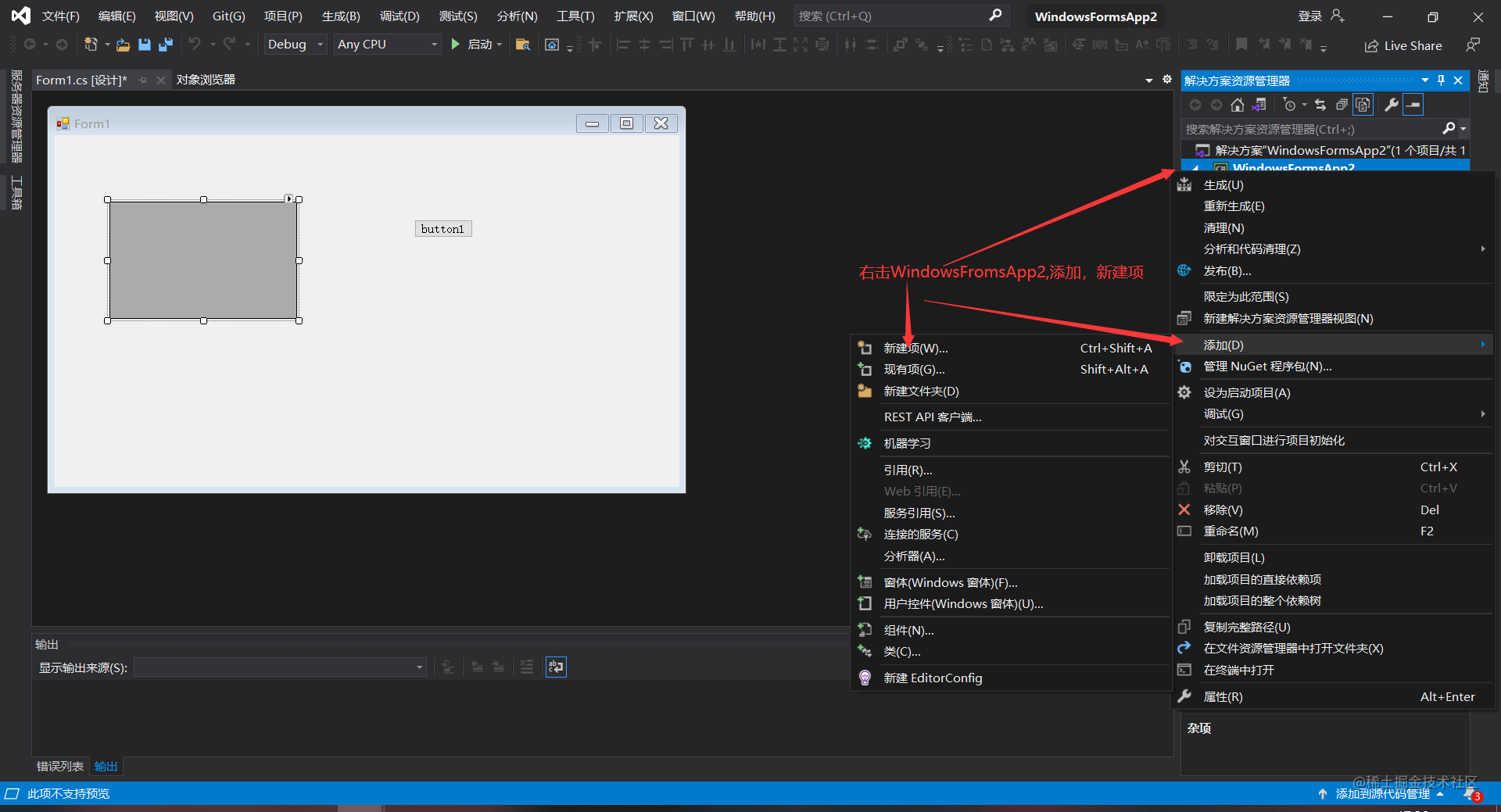Select 新建文件夹(D) menu entry
Image resolution: width=1501 pixels, height=812 pixels.
1011,391
